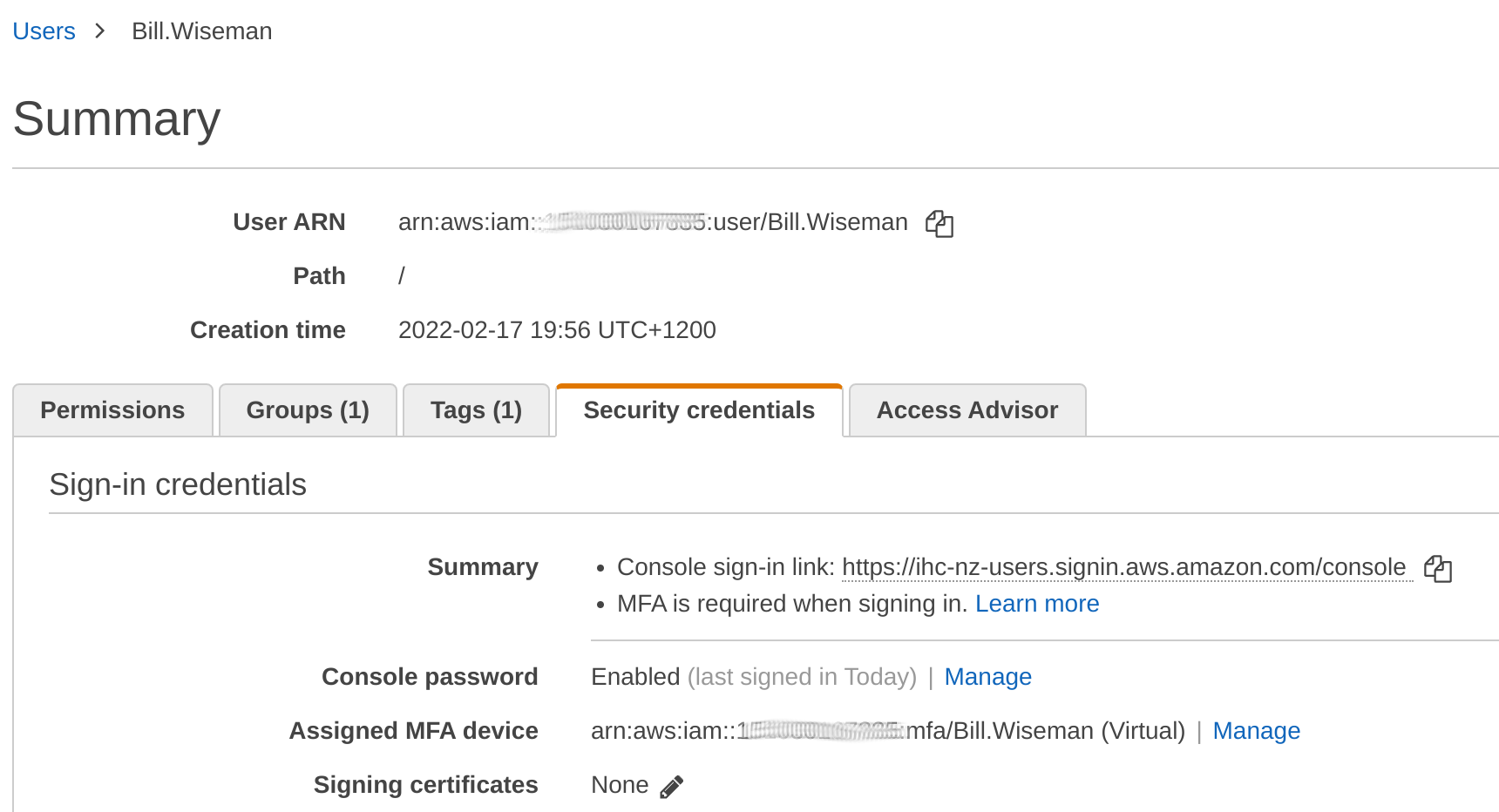Image resolution: width=1499 pixels, height=812 pixels.
Task: Click the Sign-in credentials section heading
Action: tap(178, 484)
